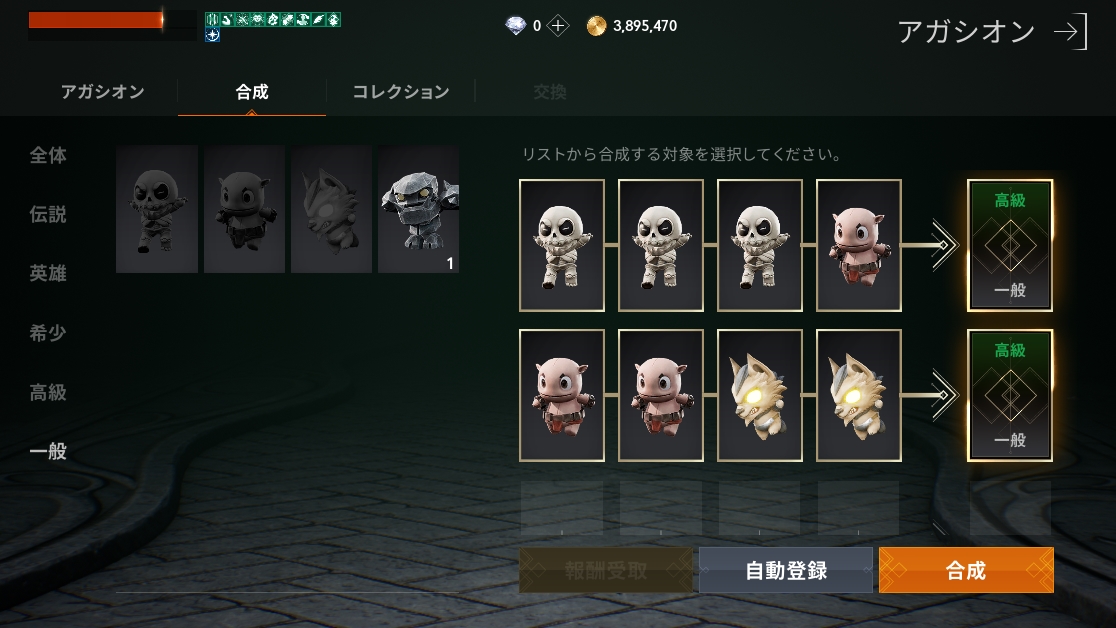This screenshot has width=1116, height=628.
Task: Click the orange 合成 button
Action: [x=966, y=570]
